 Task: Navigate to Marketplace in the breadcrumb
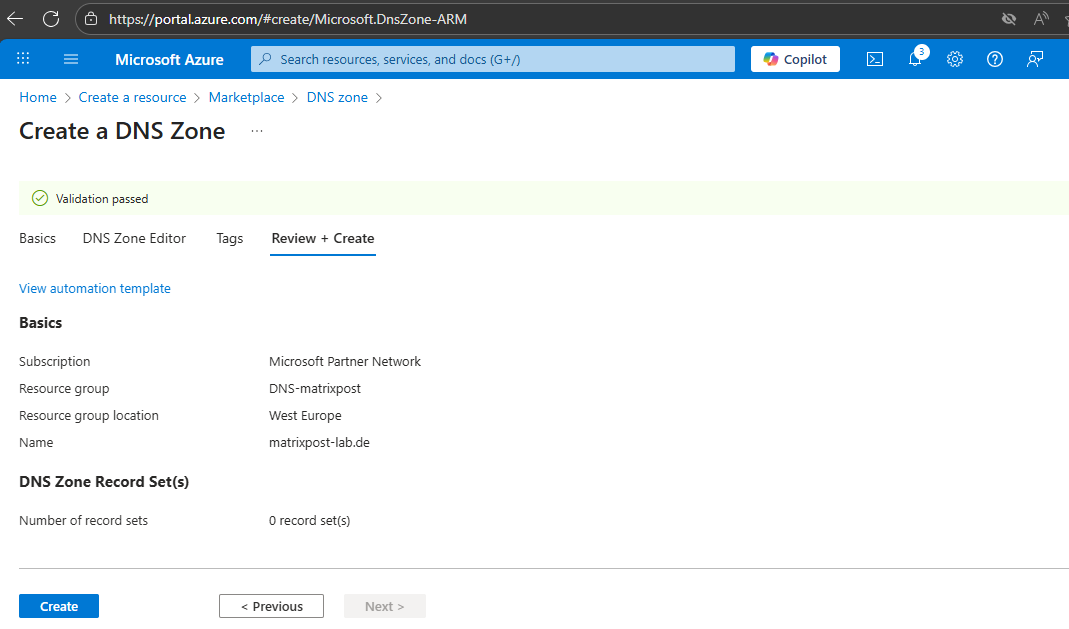(x=246, y=97)
